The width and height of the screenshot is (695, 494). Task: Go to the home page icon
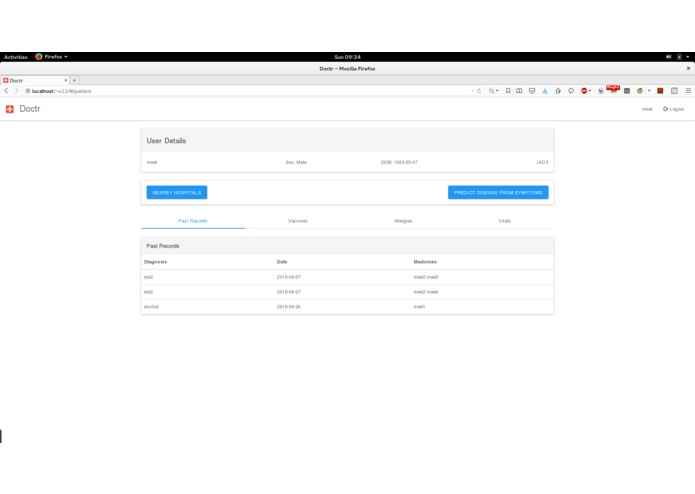point(558,91)
